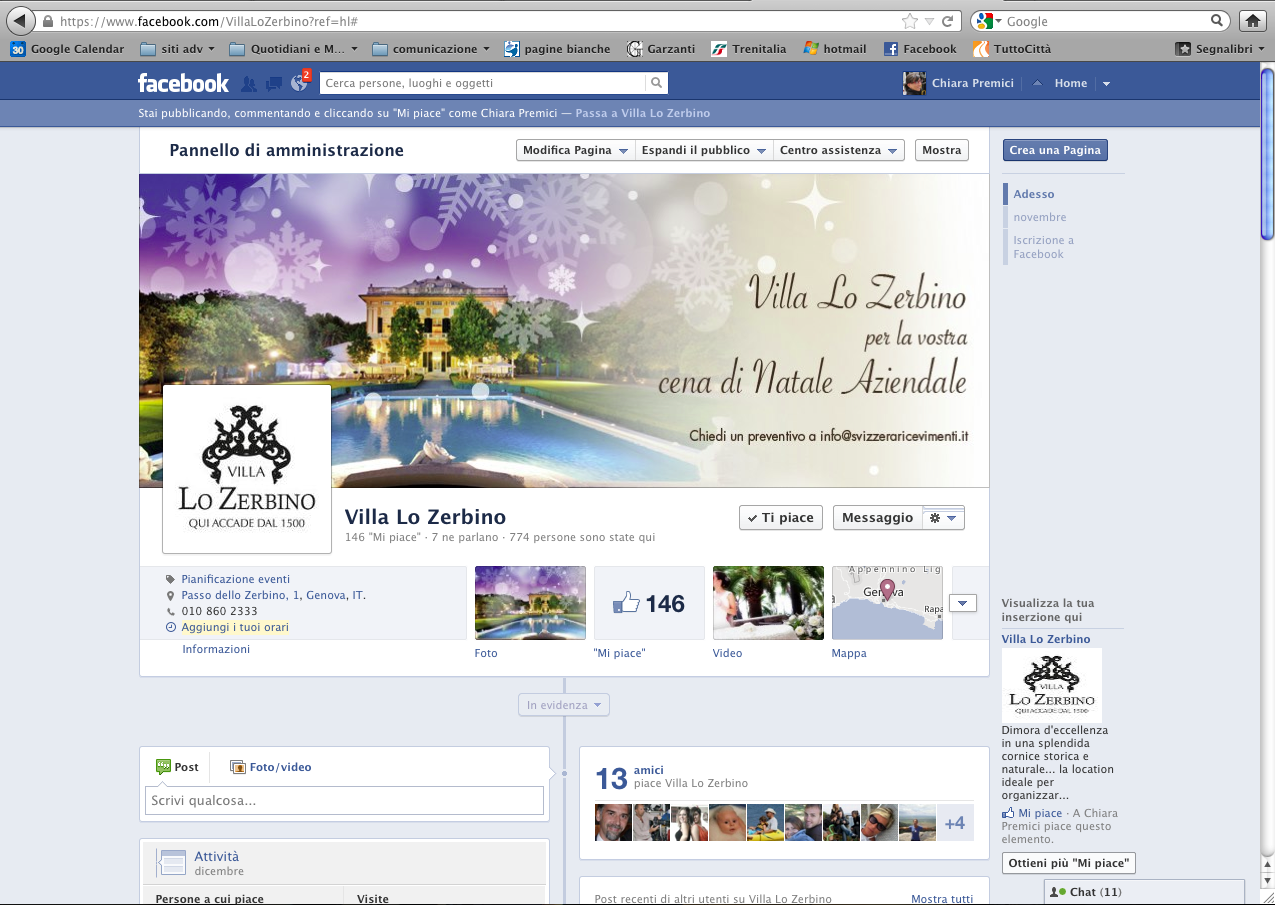Jump to Iscrizione a Facebook in timeline
Viewport: 1275px width, 905px height.
(x=1043, y=247)
